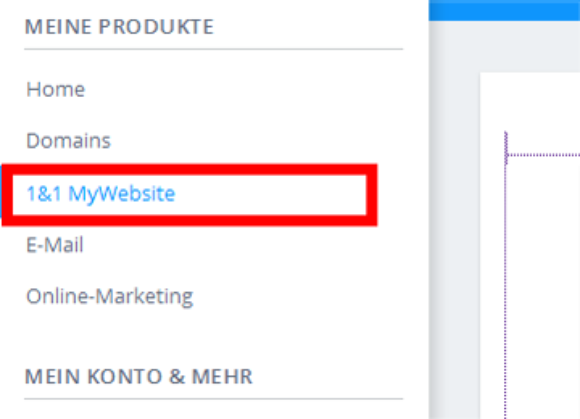Click blank area right of 1&1 MyWebsite text
Viewport: 580px width, 419px height.
270,195
